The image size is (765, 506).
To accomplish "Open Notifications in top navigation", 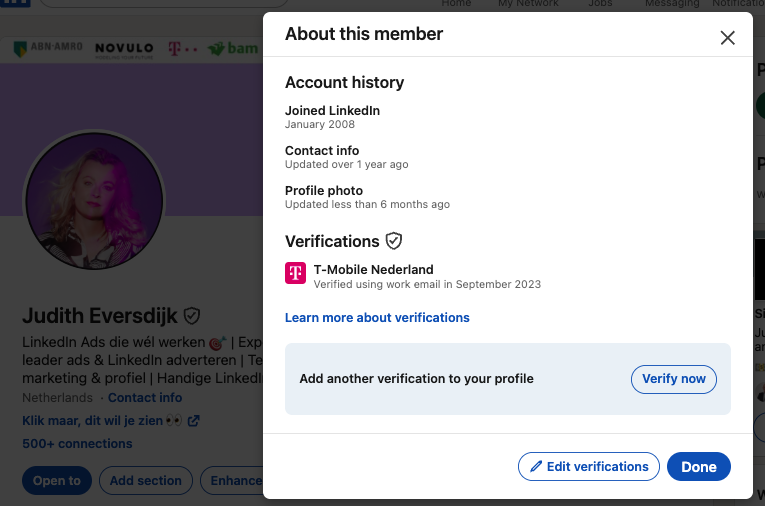I will click(x=738, y=3).
